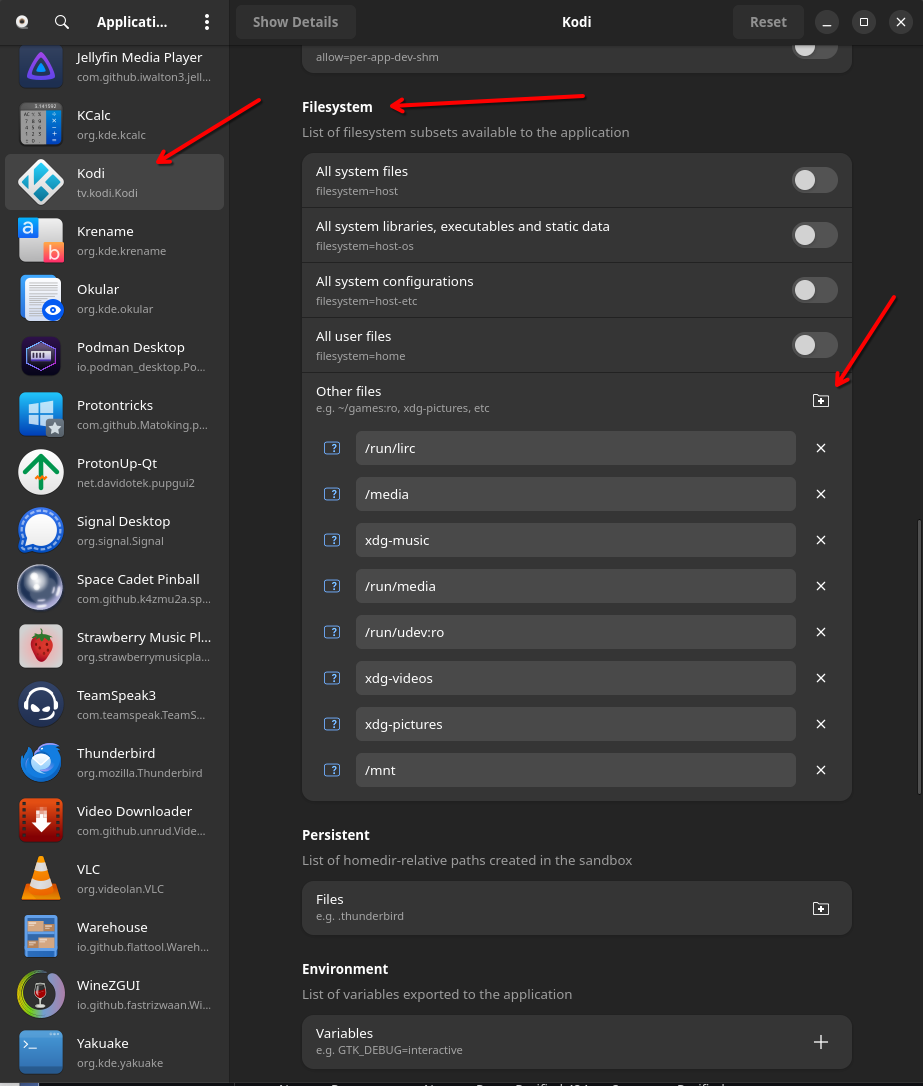Remove the /mnt path entry

coord(821,770)
